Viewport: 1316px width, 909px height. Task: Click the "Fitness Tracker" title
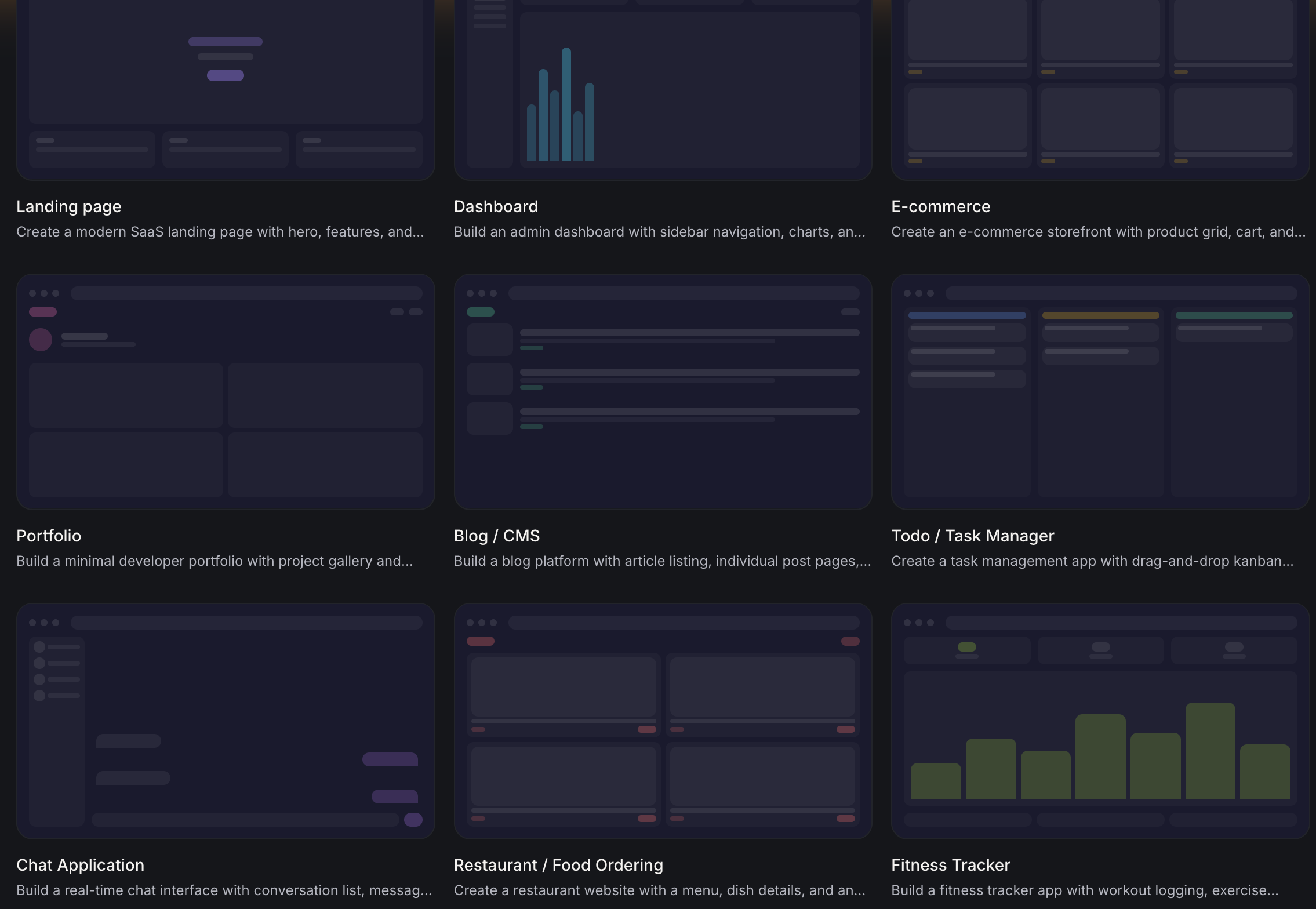click(951, 866)
